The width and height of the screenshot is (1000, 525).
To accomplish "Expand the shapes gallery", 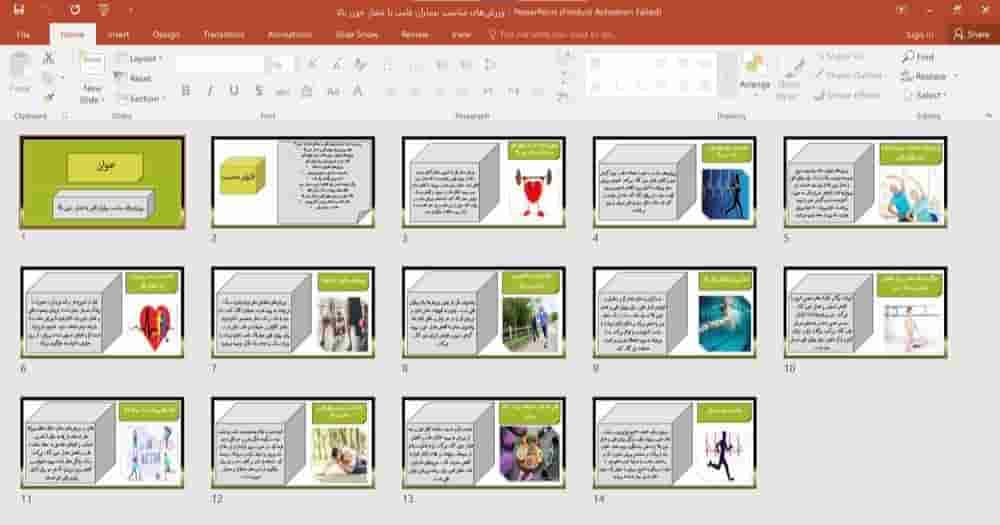I will pos(727,91).
